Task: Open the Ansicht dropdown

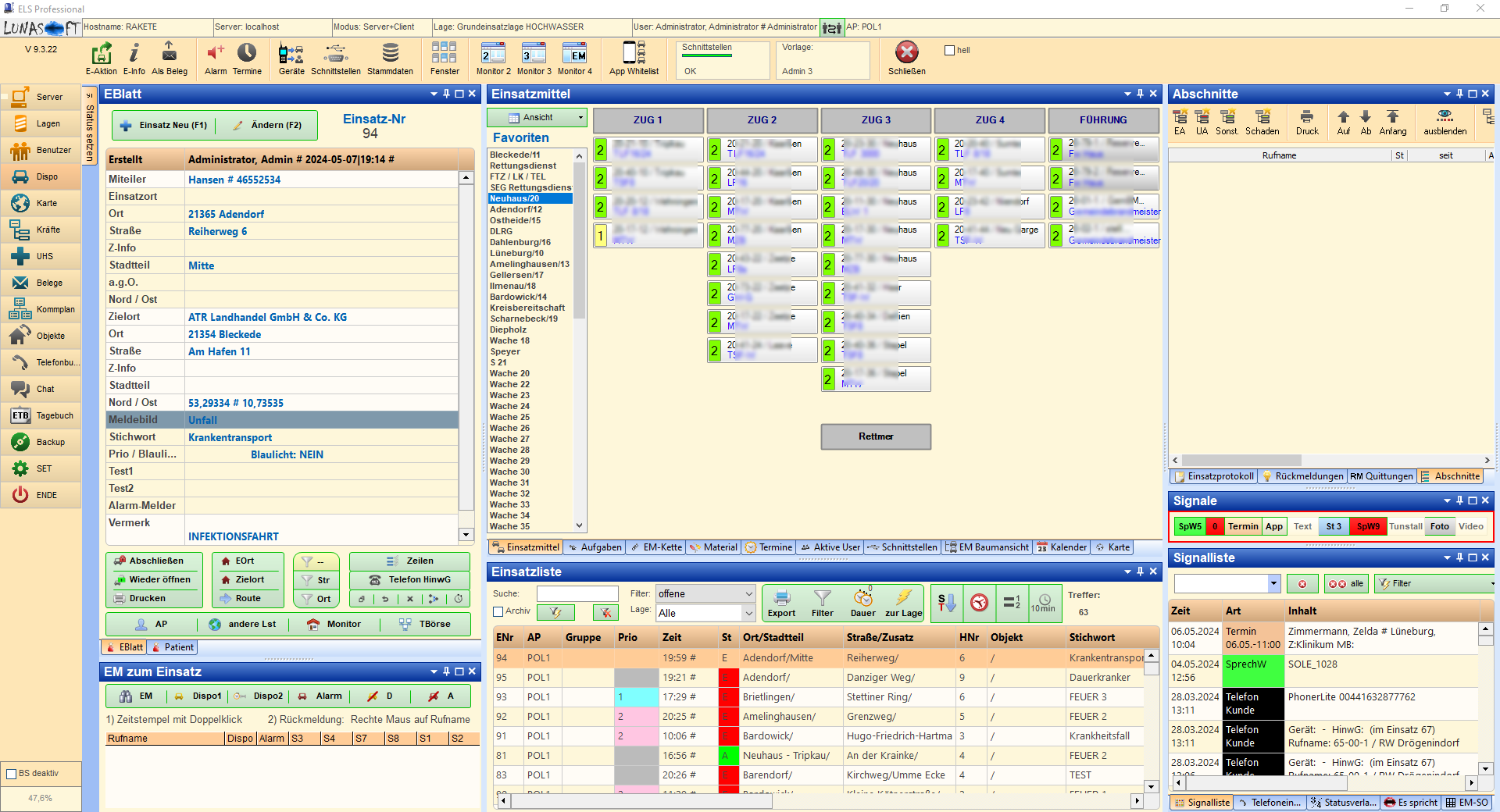Action: click(x=537, y=118)
